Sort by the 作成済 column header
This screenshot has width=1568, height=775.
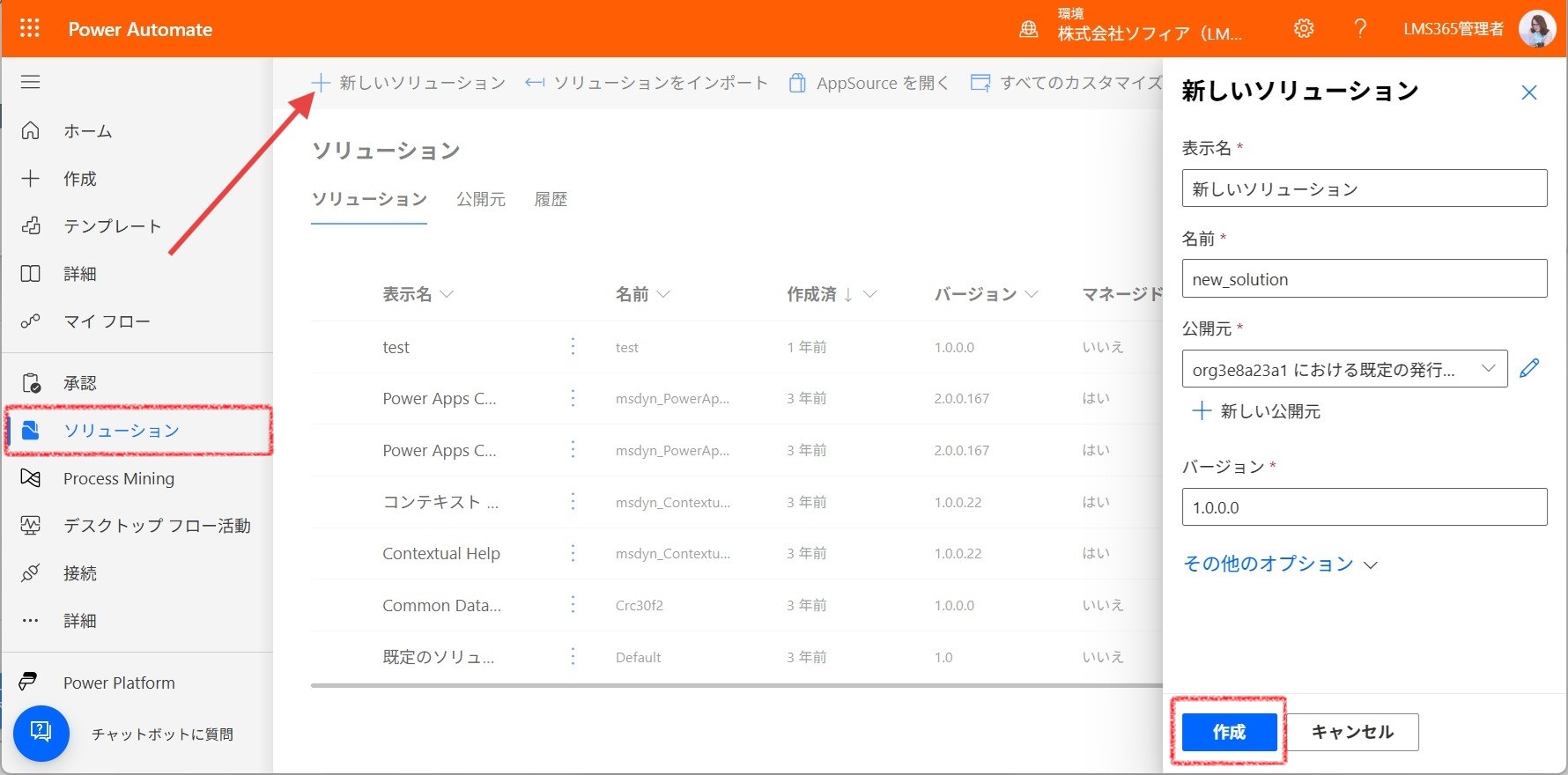[831, 294]
